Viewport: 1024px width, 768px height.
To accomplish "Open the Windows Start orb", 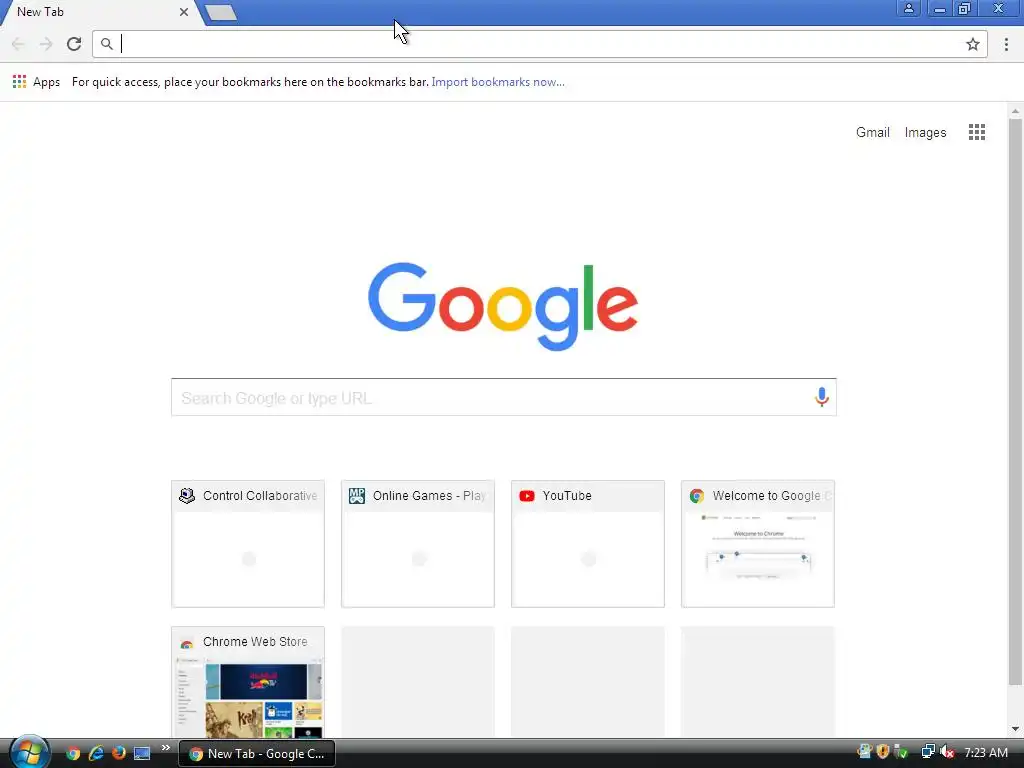I will (x=29, y=753).
